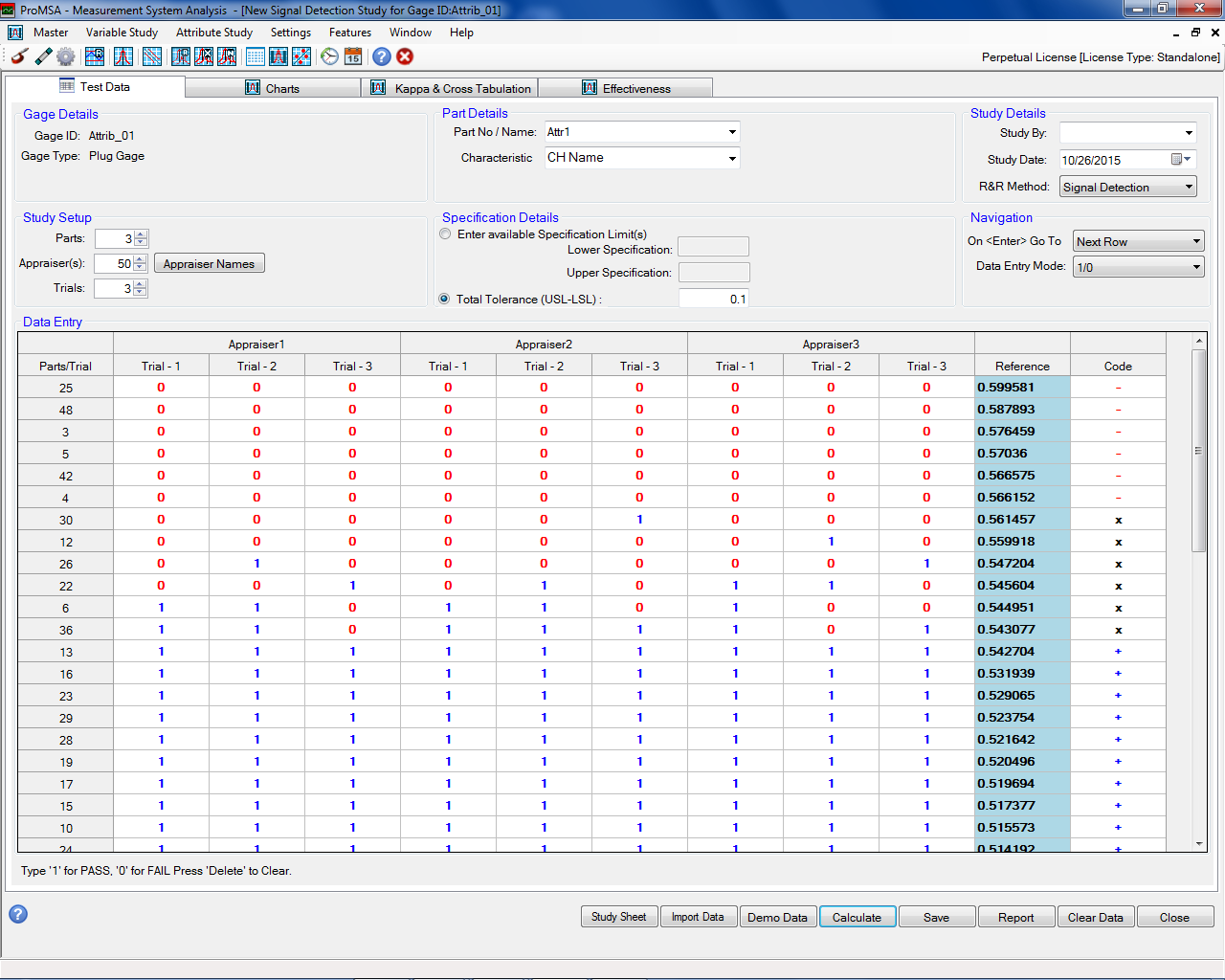Viewport: 1225px width, 980px height.
Task: Click the bell curve X icon
Action: pyautogui.click(x=204, y=56)
